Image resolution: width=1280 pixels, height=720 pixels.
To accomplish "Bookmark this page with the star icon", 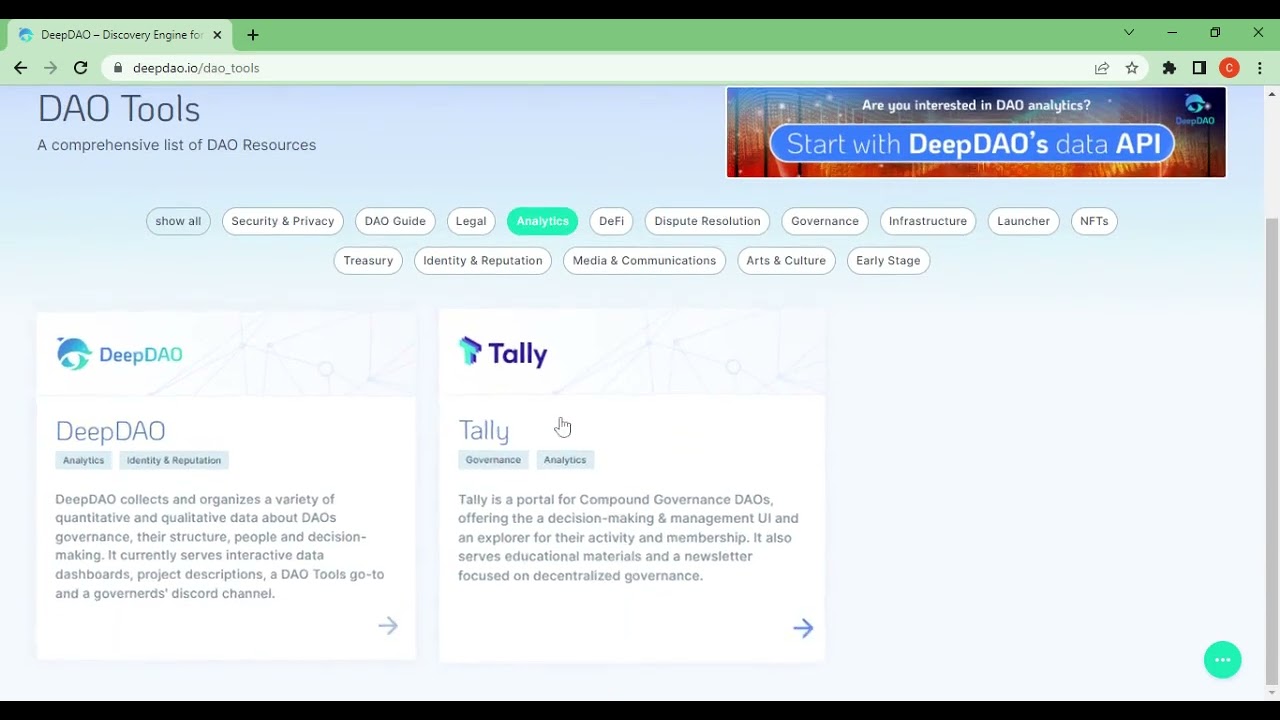I will point(1131,68).
